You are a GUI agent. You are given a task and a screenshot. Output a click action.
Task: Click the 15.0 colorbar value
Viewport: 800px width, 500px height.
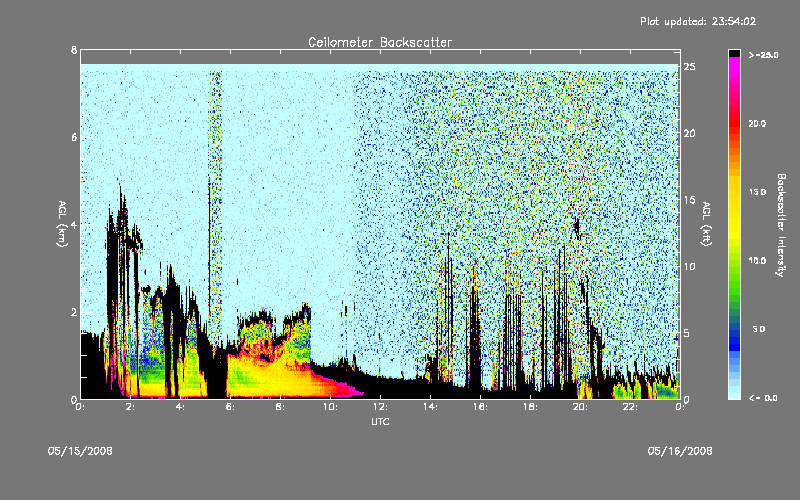pos(757,192)
